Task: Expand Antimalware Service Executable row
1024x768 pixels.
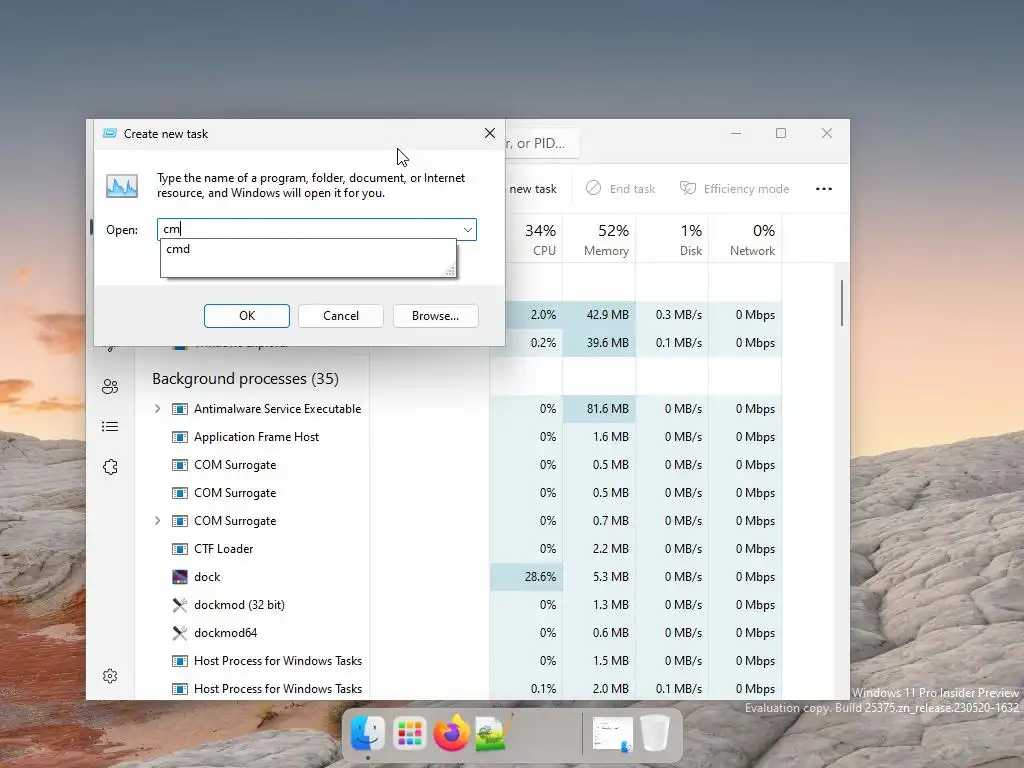Action: pos(157,409)
